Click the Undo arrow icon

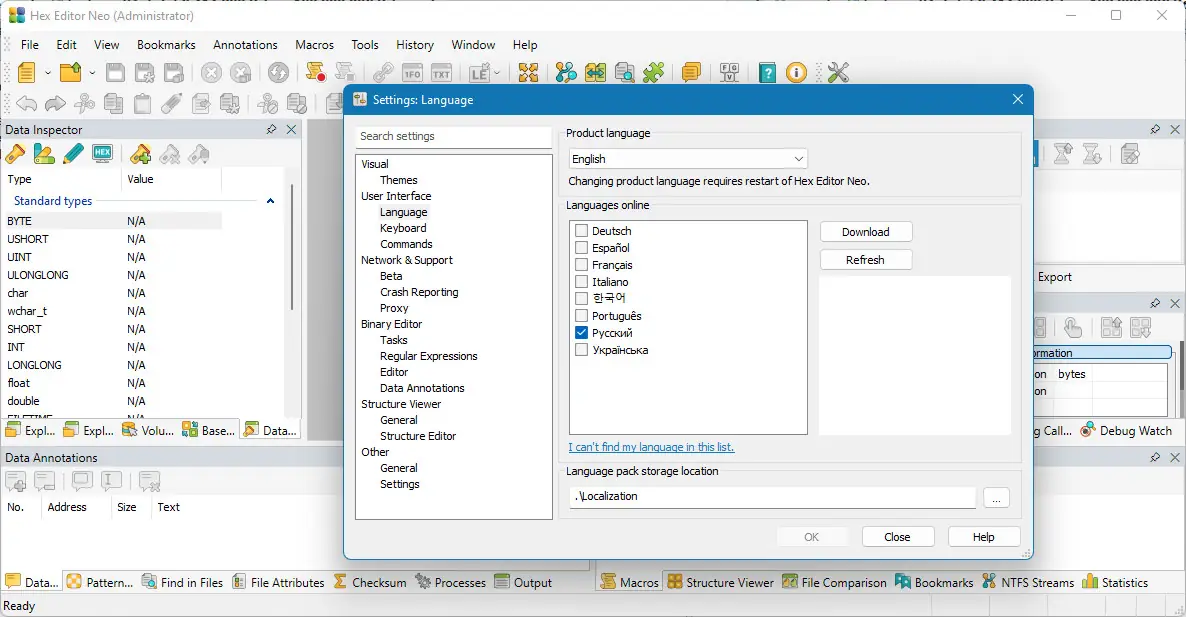[26, 103]
